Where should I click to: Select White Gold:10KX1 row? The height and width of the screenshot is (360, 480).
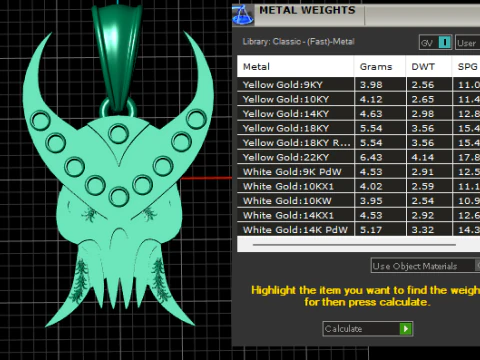pyautogui.click(x=359, y=186)
